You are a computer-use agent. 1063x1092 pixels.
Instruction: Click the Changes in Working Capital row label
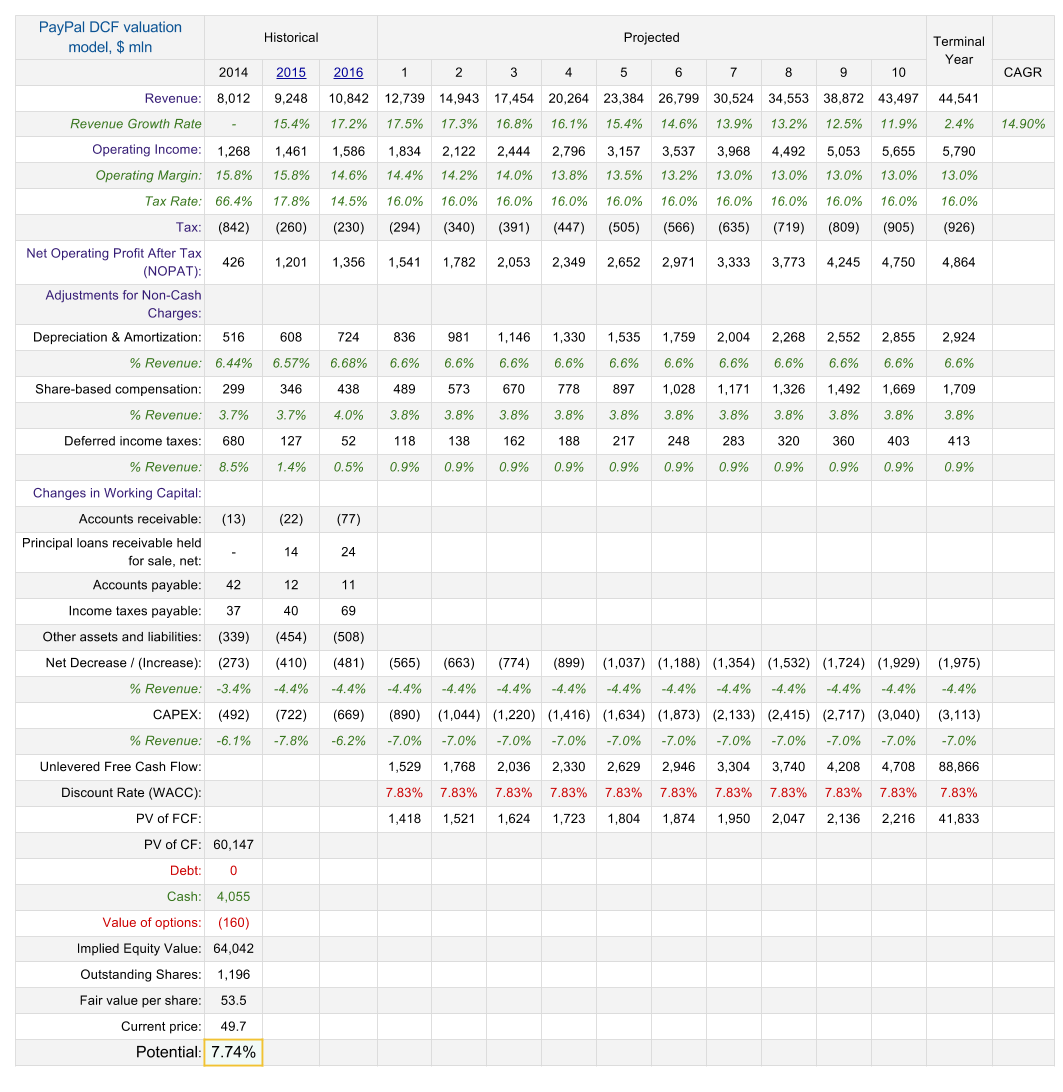point(120,493)
